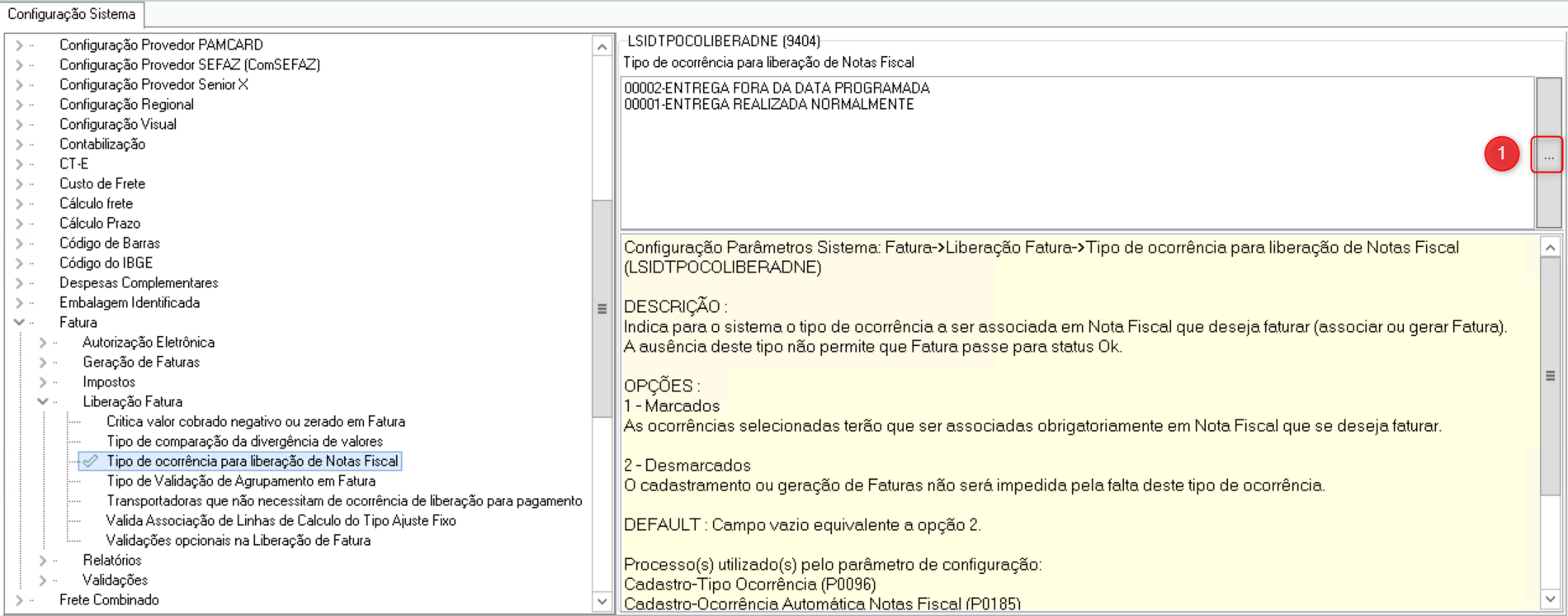
Task: Select the Configuração Sistema tab
Action: pyautogui.click(x=72, y=14)
